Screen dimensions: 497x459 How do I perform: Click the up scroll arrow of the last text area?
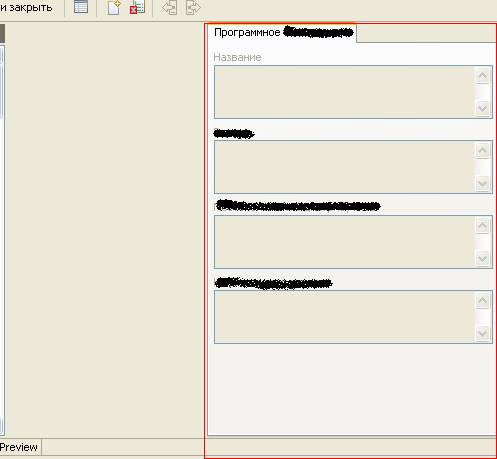[482, 301]
